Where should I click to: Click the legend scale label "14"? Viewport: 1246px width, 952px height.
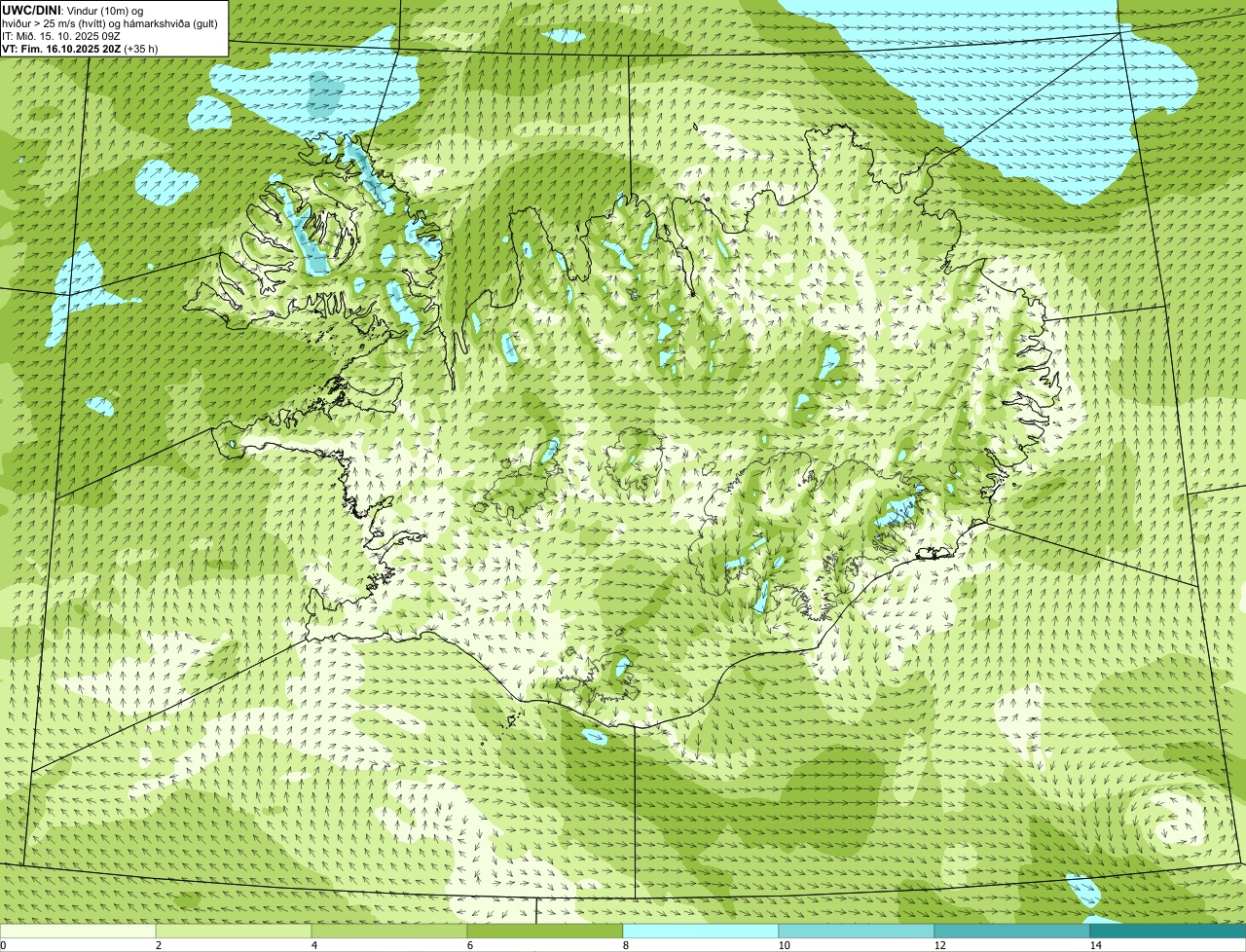pos(1095,945)
